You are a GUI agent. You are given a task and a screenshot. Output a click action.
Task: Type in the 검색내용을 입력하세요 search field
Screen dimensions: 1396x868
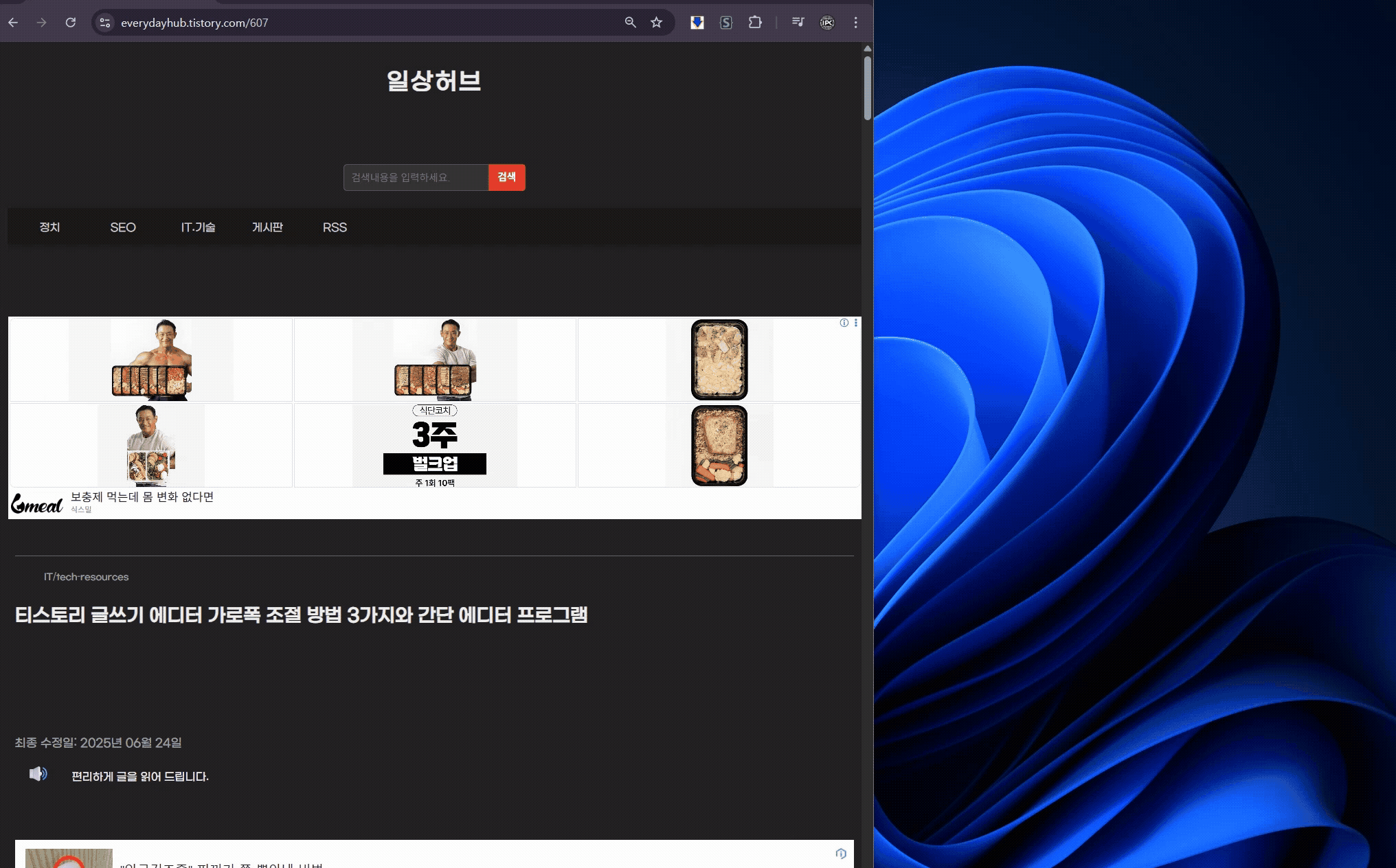pyautogui.click(x=414, y=177)
